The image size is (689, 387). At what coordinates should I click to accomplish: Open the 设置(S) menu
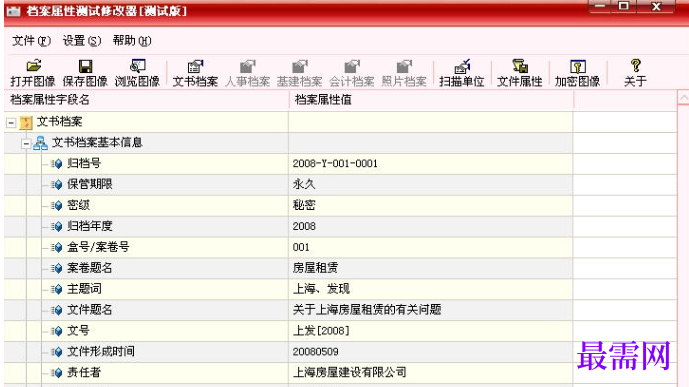click(82, 41)
